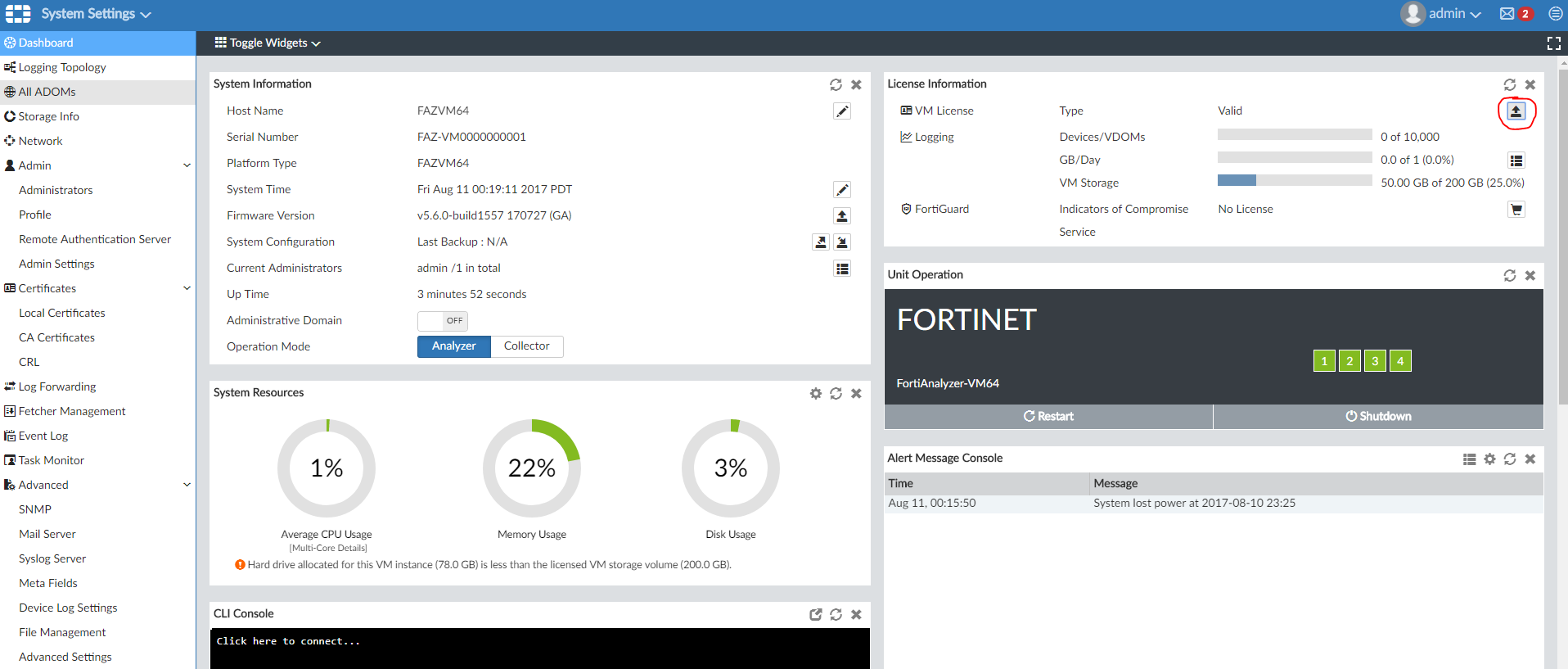Screen dimensions: 1568x669
Task: Open Fetcher Management page
Action: tap(98, 411)
